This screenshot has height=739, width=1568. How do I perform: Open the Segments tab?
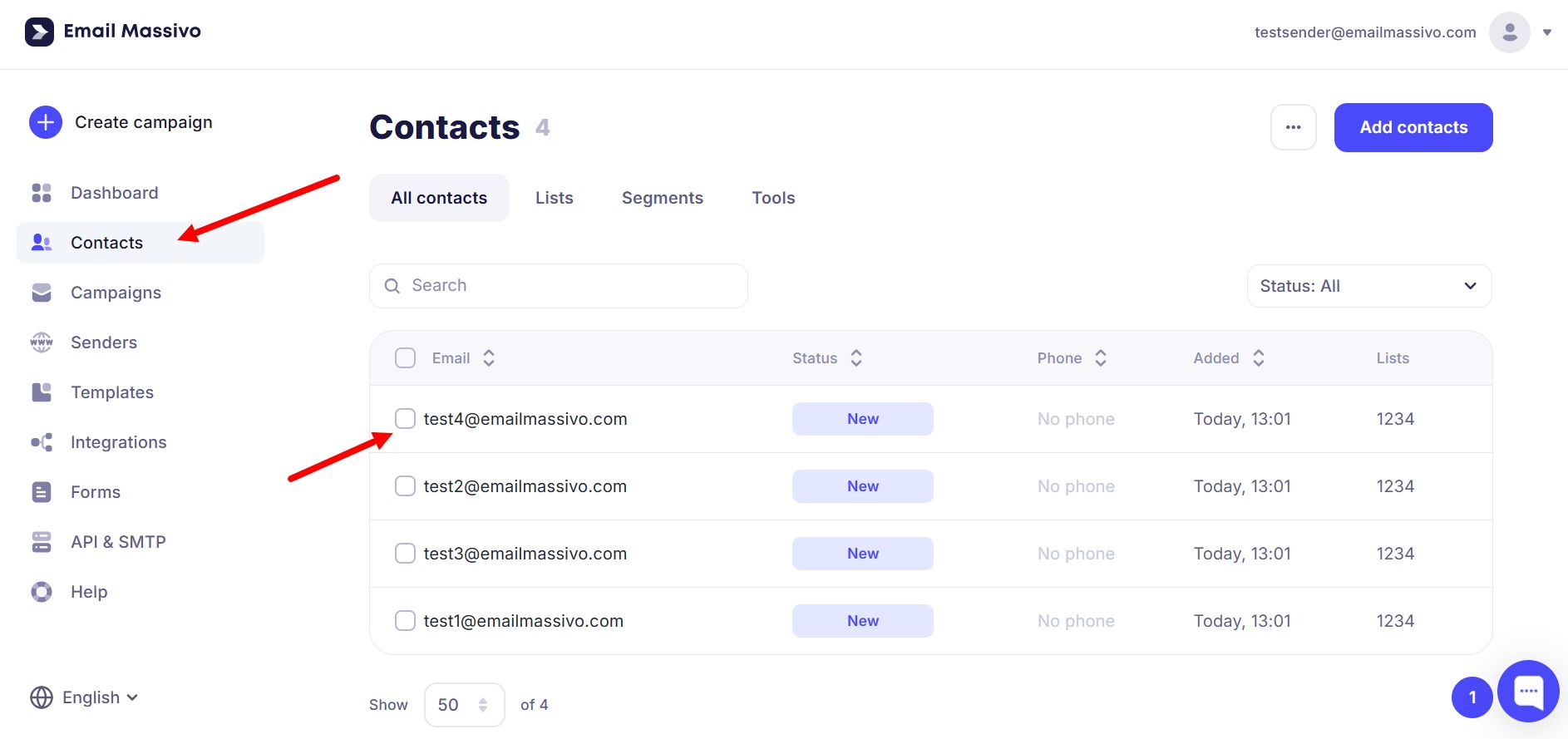[662, 198]
